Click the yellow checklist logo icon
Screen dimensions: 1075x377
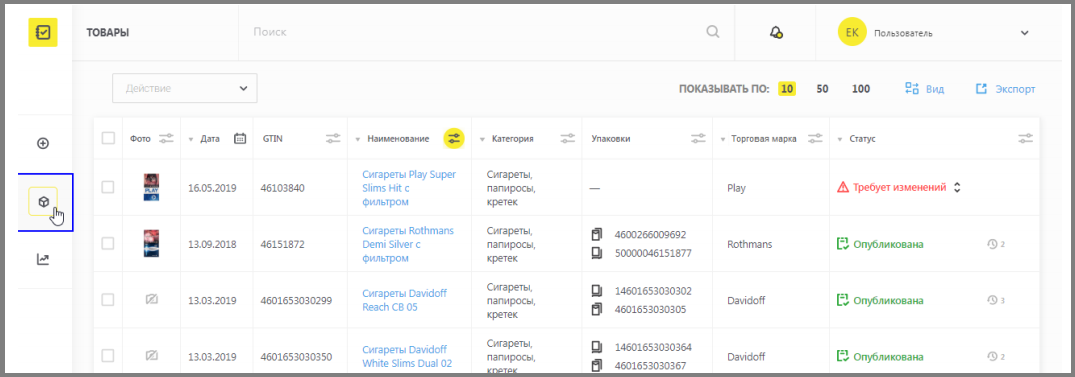[43, 32]
